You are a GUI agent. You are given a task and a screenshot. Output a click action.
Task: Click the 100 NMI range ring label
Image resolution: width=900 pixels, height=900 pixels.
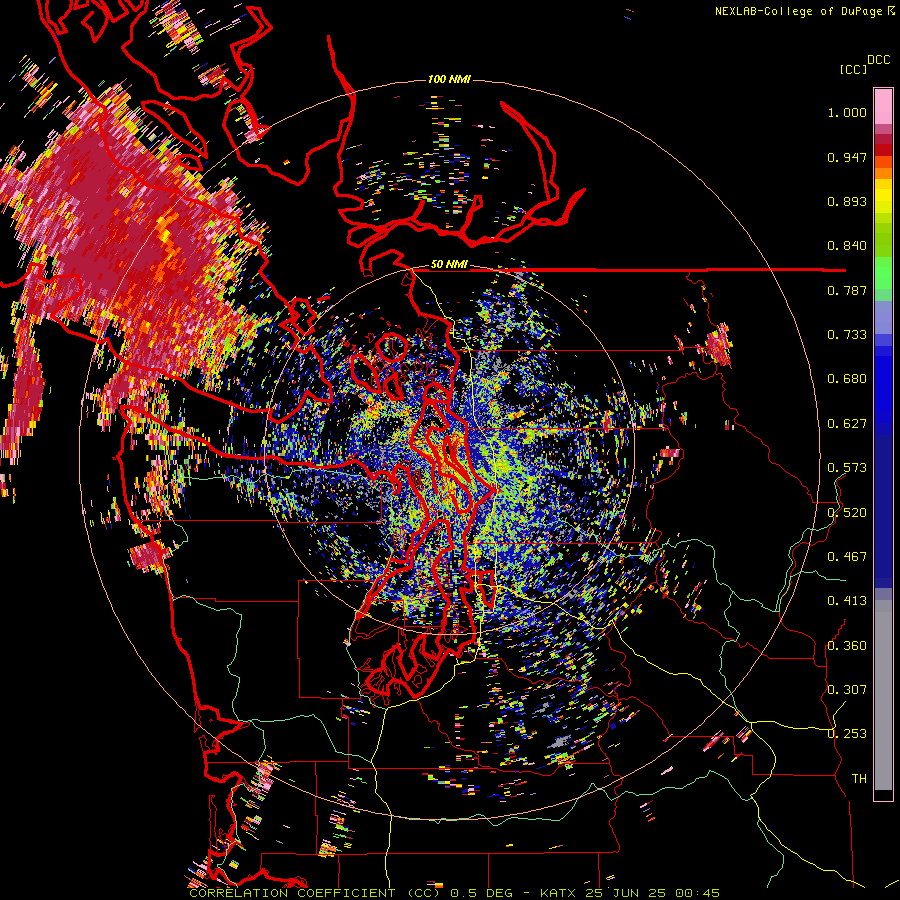click(449, 79)
